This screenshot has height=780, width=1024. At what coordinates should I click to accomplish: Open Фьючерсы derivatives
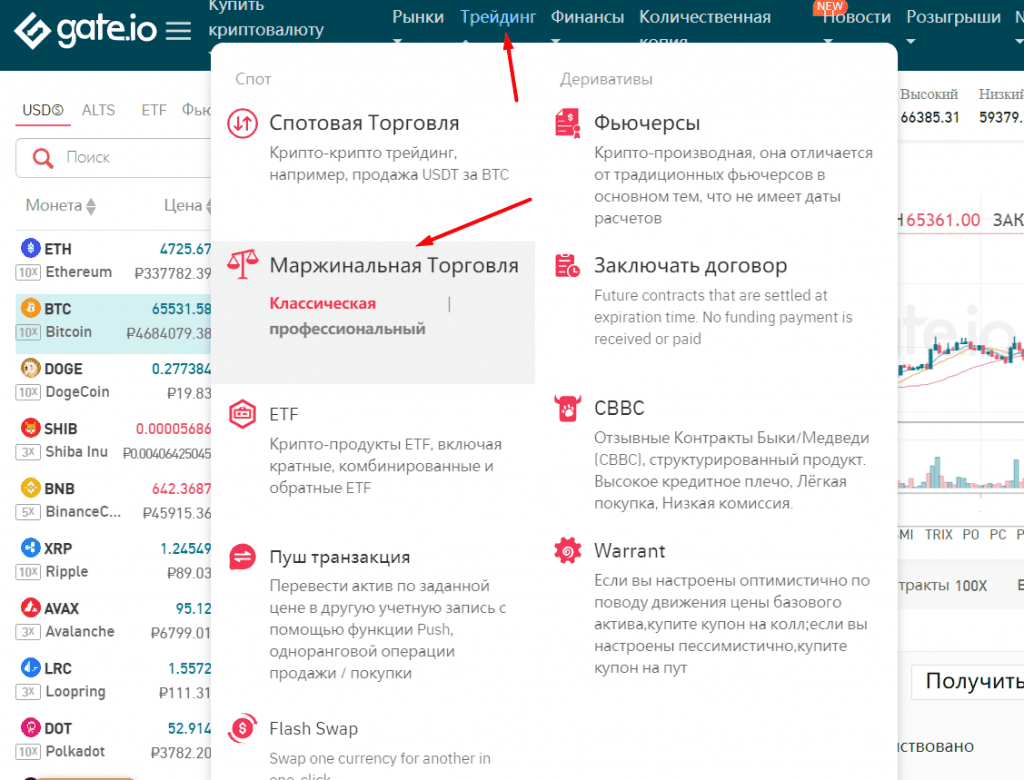(x=647, y=123)
